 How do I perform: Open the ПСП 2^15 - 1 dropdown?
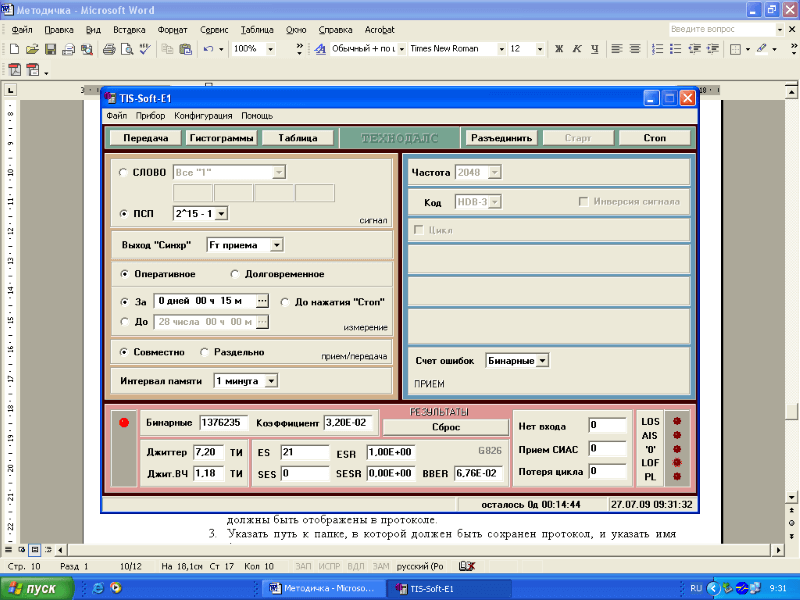(x=221, y=214)
